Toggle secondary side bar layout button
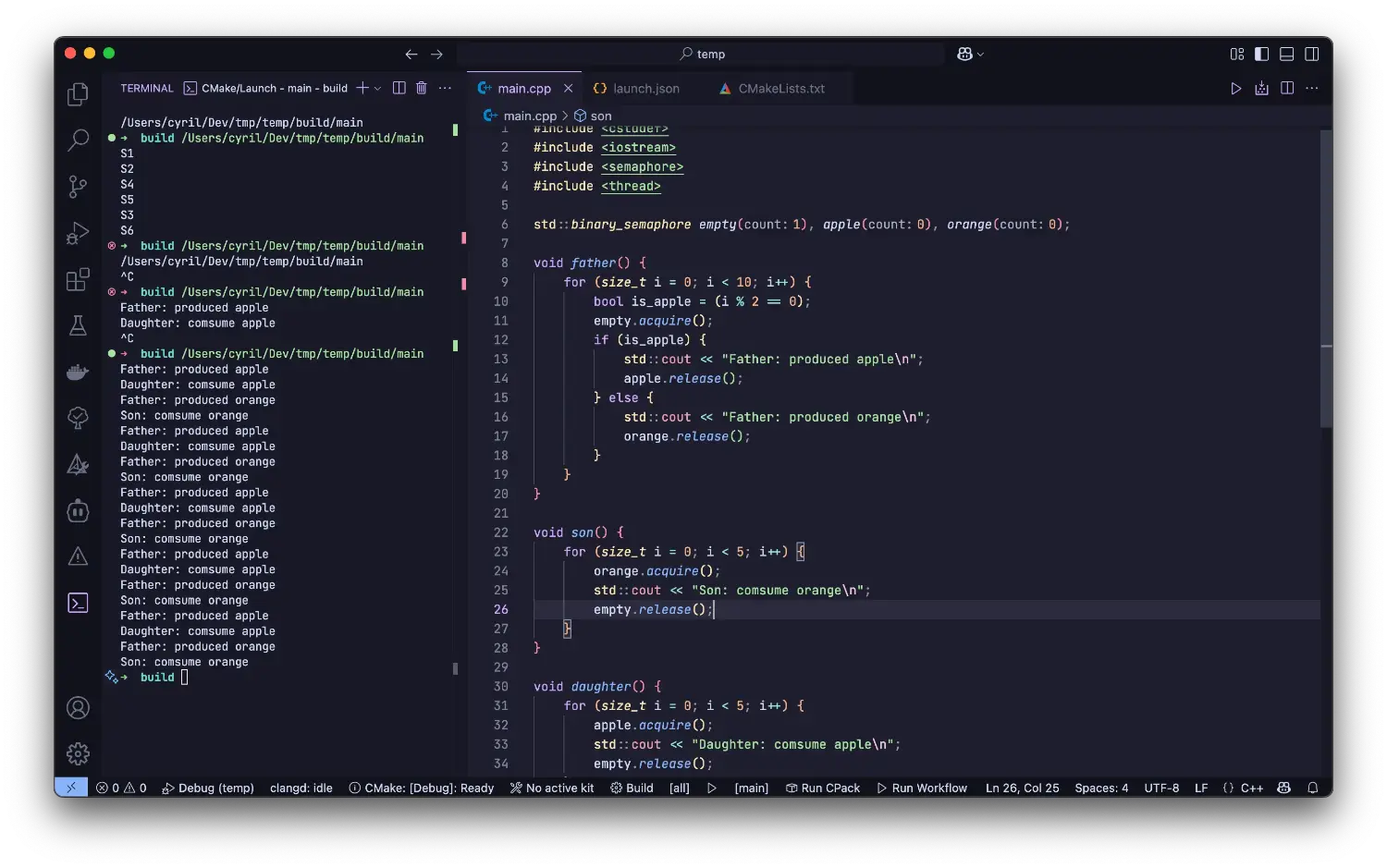 coord(1311,55)
